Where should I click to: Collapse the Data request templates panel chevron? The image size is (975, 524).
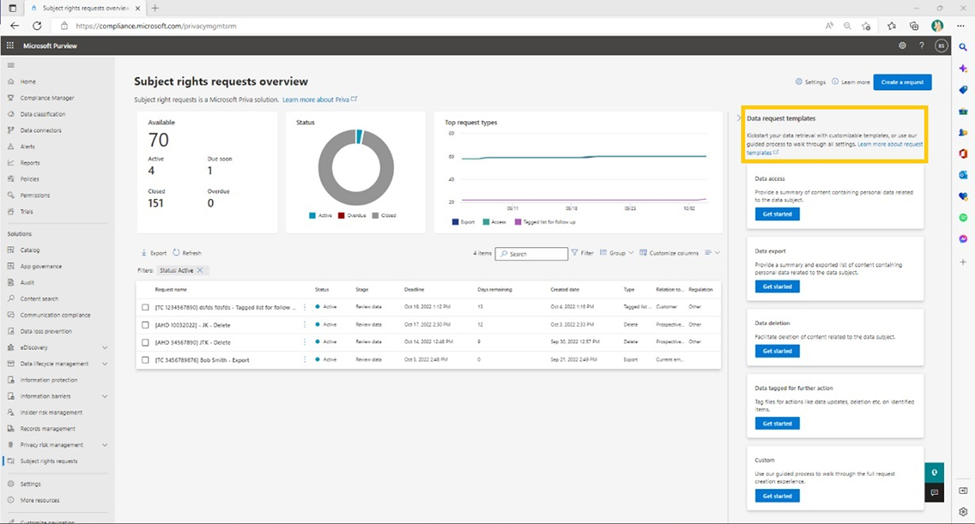[x=739, y=118]
